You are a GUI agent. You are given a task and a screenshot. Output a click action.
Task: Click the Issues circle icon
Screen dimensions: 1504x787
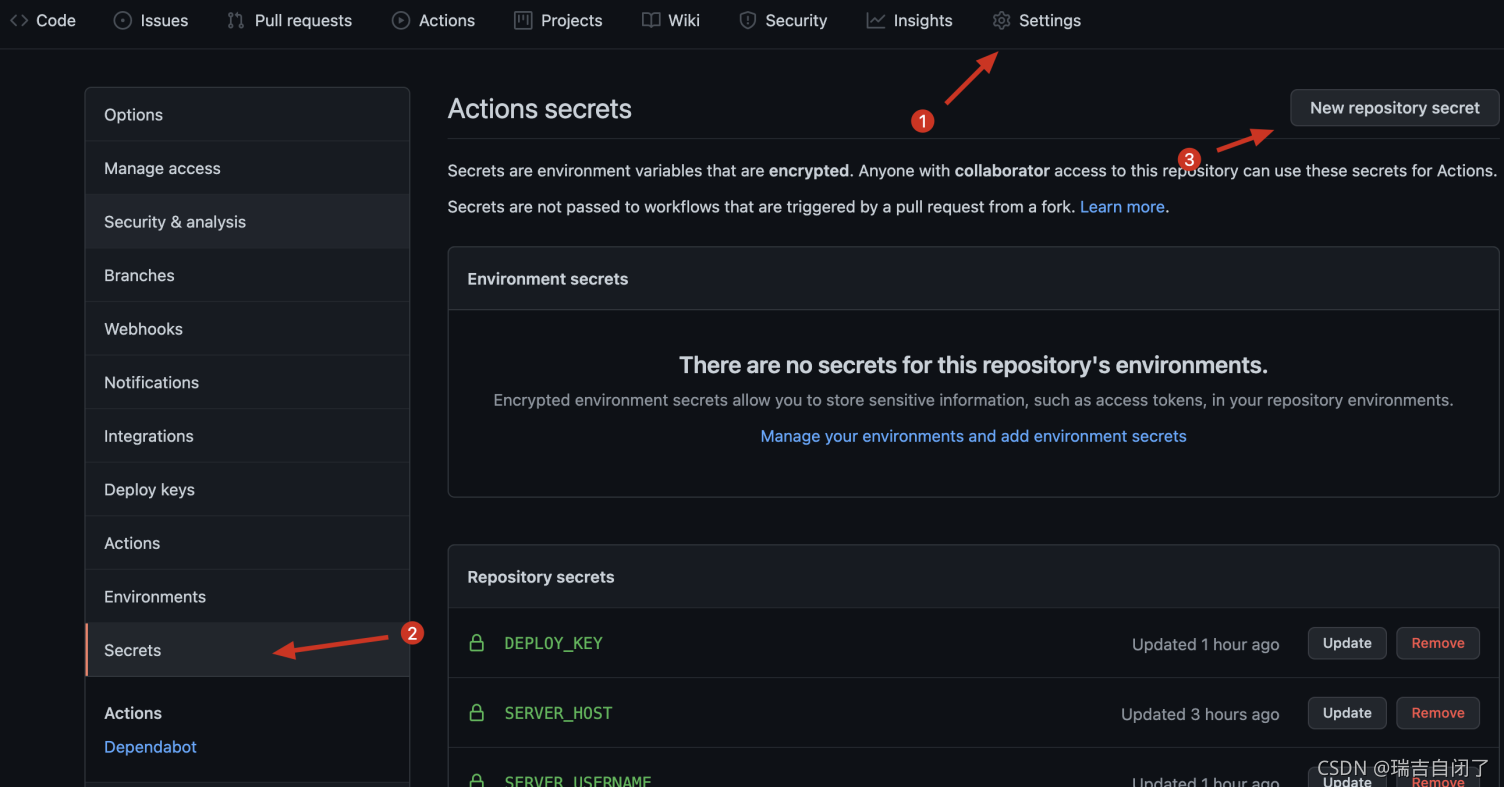point(123,20)
